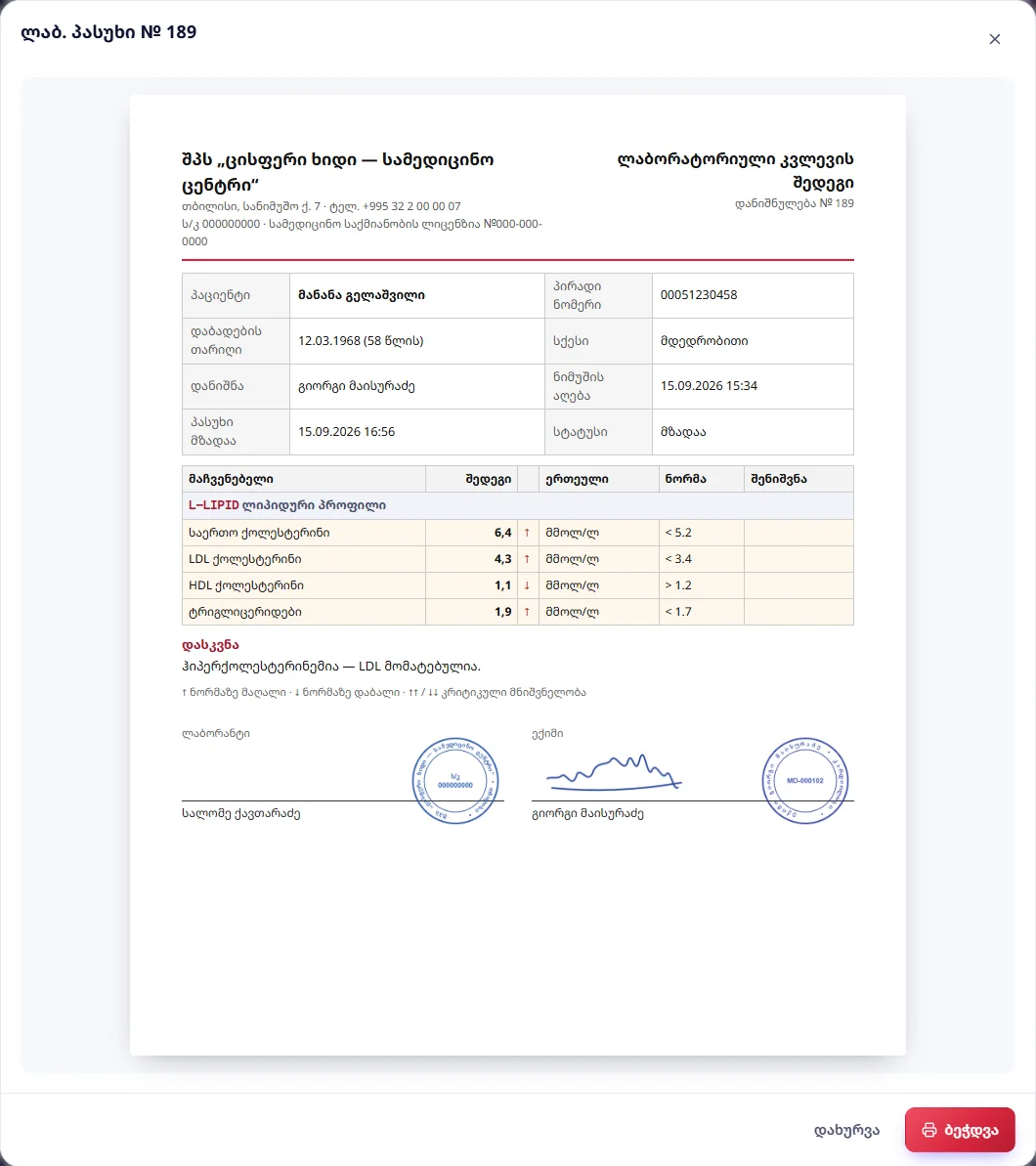Viewport: 1036px width, 1166px height.
Task: Click the personal number 00051230458
Action: [x=699, y=295]
